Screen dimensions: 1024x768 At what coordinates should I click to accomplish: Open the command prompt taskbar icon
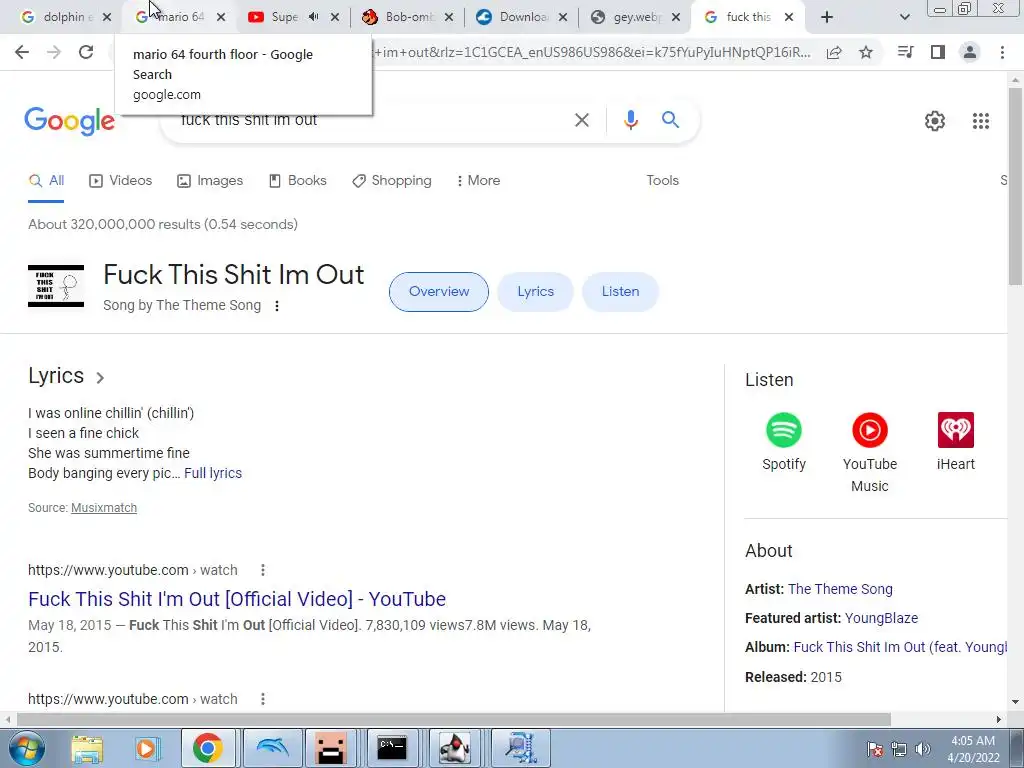click(392, 748)
